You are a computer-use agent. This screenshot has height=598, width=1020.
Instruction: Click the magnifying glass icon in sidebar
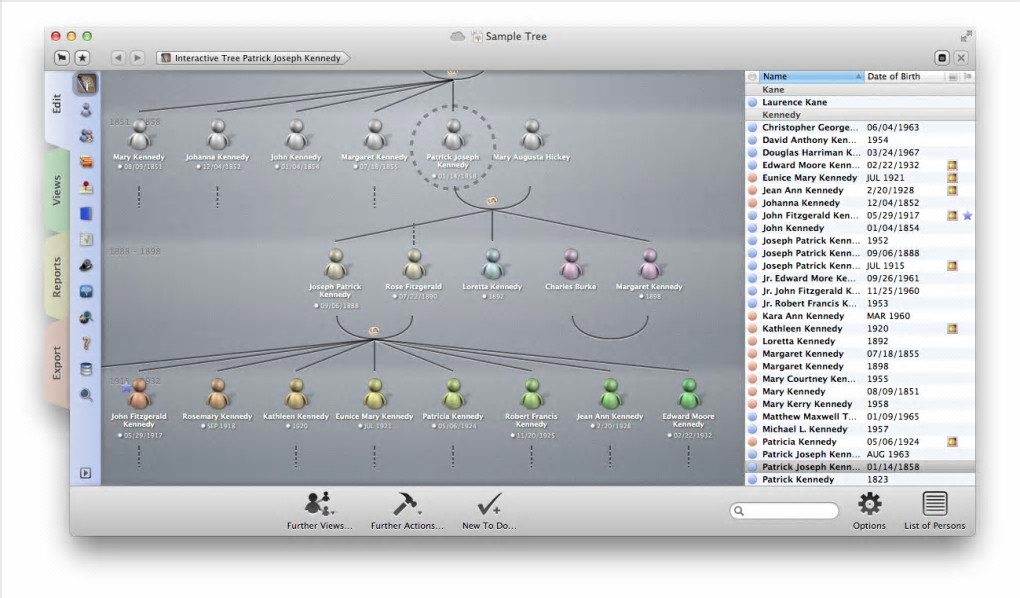click(86, 395)
